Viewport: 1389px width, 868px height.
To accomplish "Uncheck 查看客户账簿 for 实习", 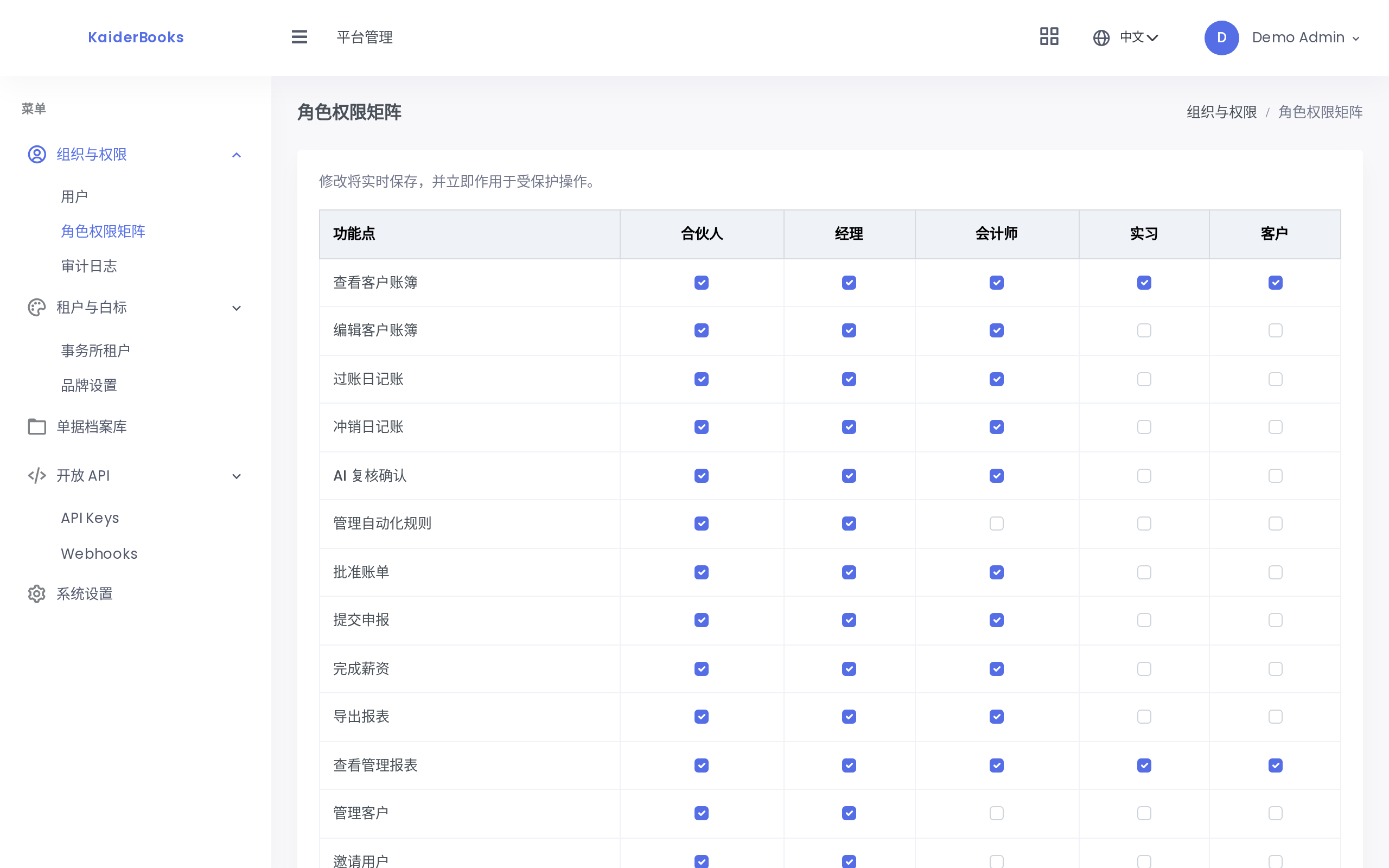I will (x=1144, y=283).
